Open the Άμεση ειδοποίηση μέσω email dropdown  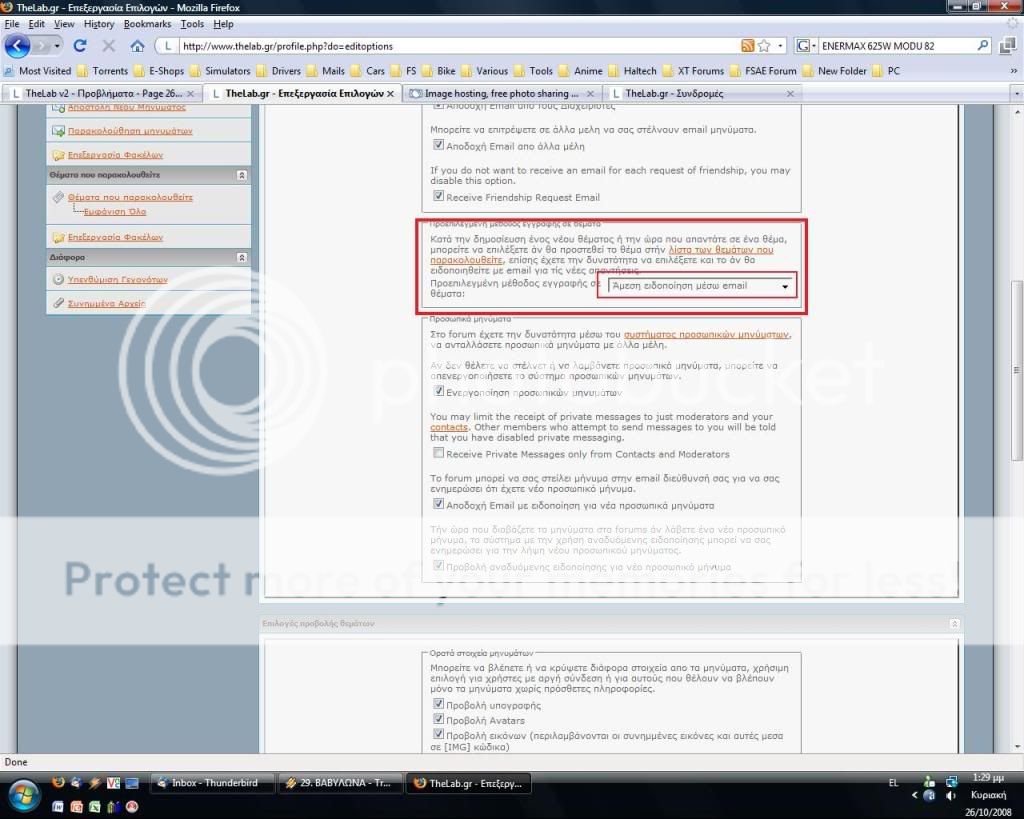698,286
